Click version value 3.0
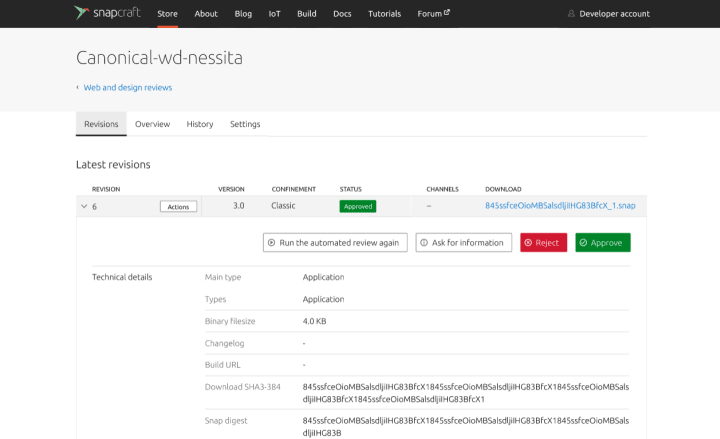The width and height of the screenshot is (720, 439). click(x=238, y=206)
